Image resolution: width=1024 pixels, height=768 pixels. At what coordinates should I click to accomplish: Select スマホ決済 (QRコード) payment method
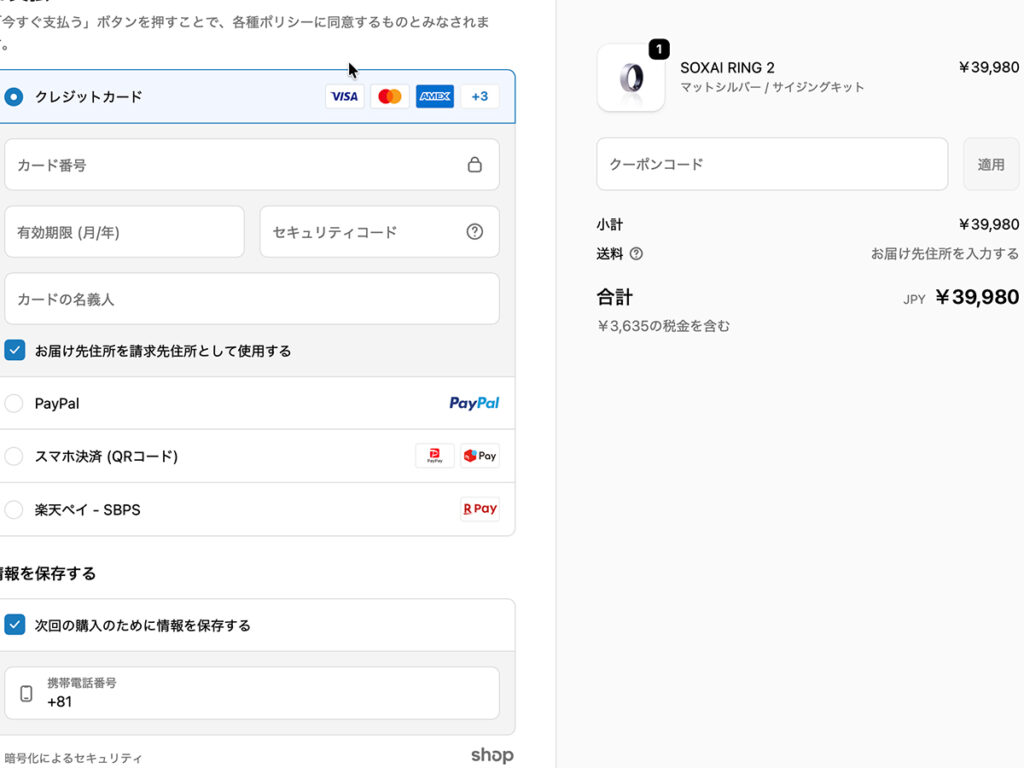pyautogui.click(x=14, y=457)
